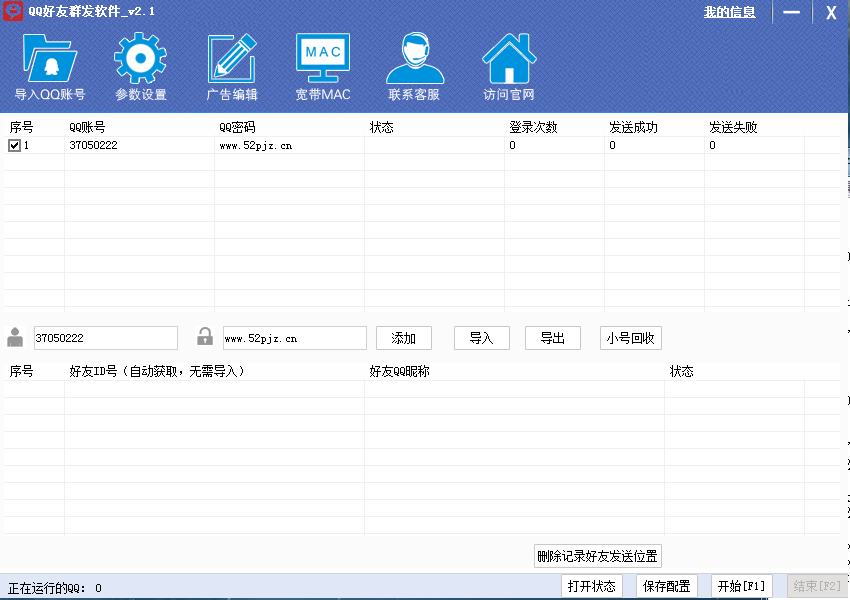The image size is (850, 600).
Task: Click the 导出 button
Action: (x=552, y=338)
